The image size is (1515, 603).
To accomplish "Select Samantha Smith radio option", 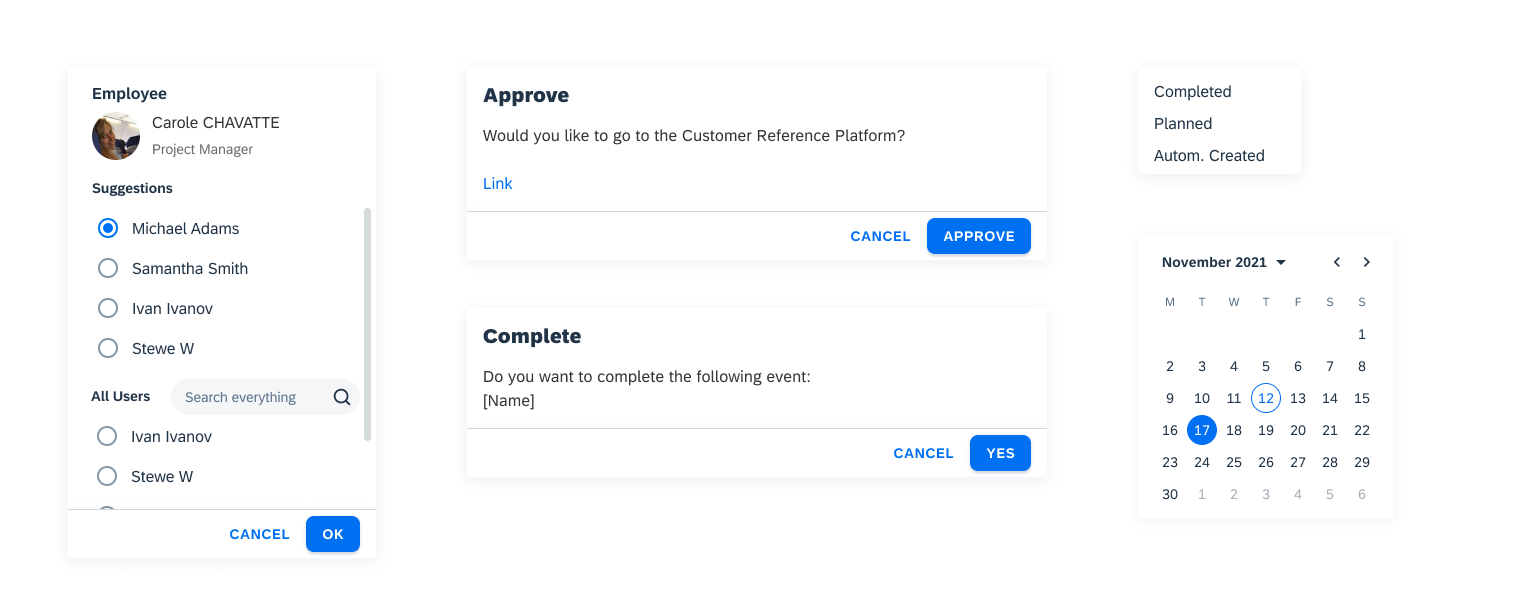I will pos(108,268).
